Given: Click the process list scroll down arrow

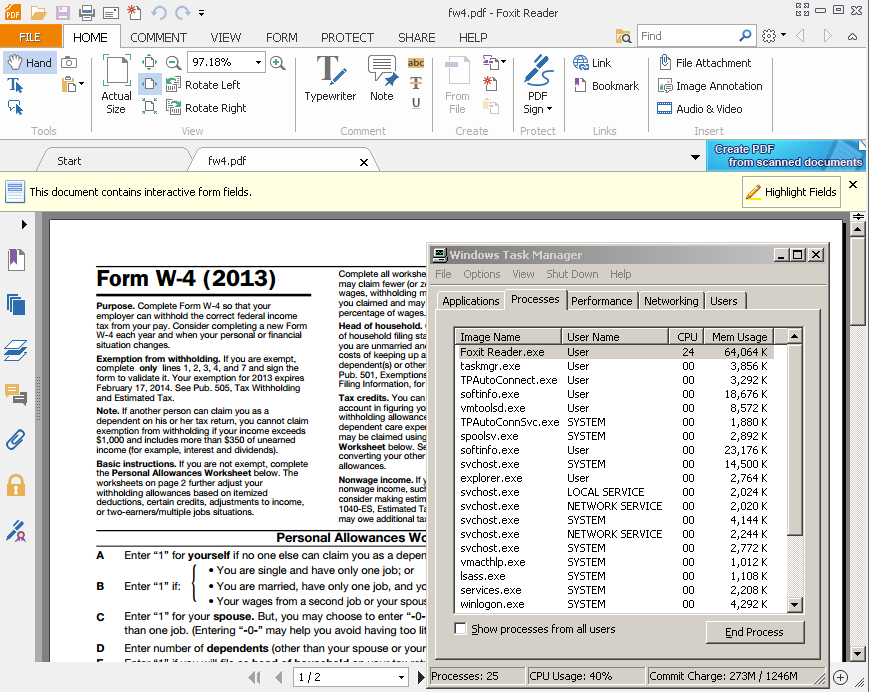Looking at the screenshot, I should tap(795, 604).
